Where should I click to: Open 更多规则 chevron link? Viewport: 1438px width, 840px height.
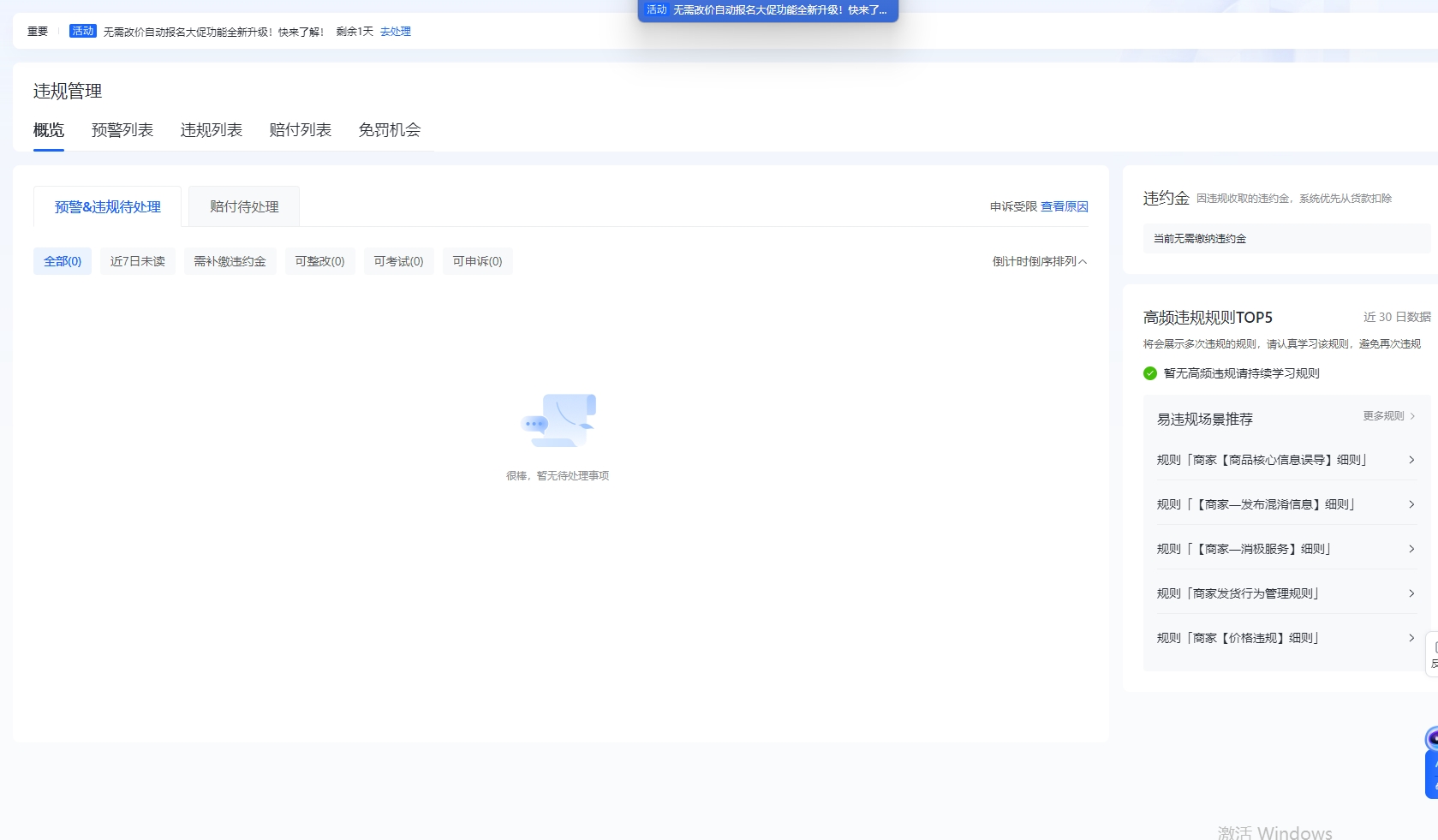point(1388,416)
